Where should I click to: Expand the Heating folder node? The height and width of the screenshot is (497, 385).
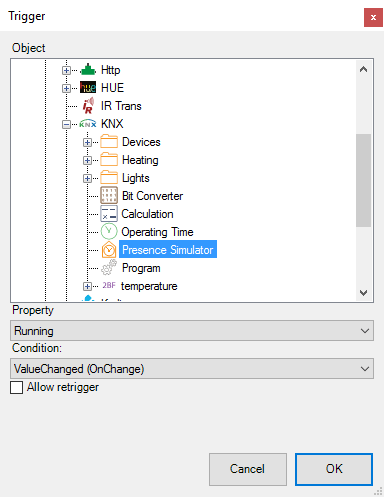click(87, 160)
